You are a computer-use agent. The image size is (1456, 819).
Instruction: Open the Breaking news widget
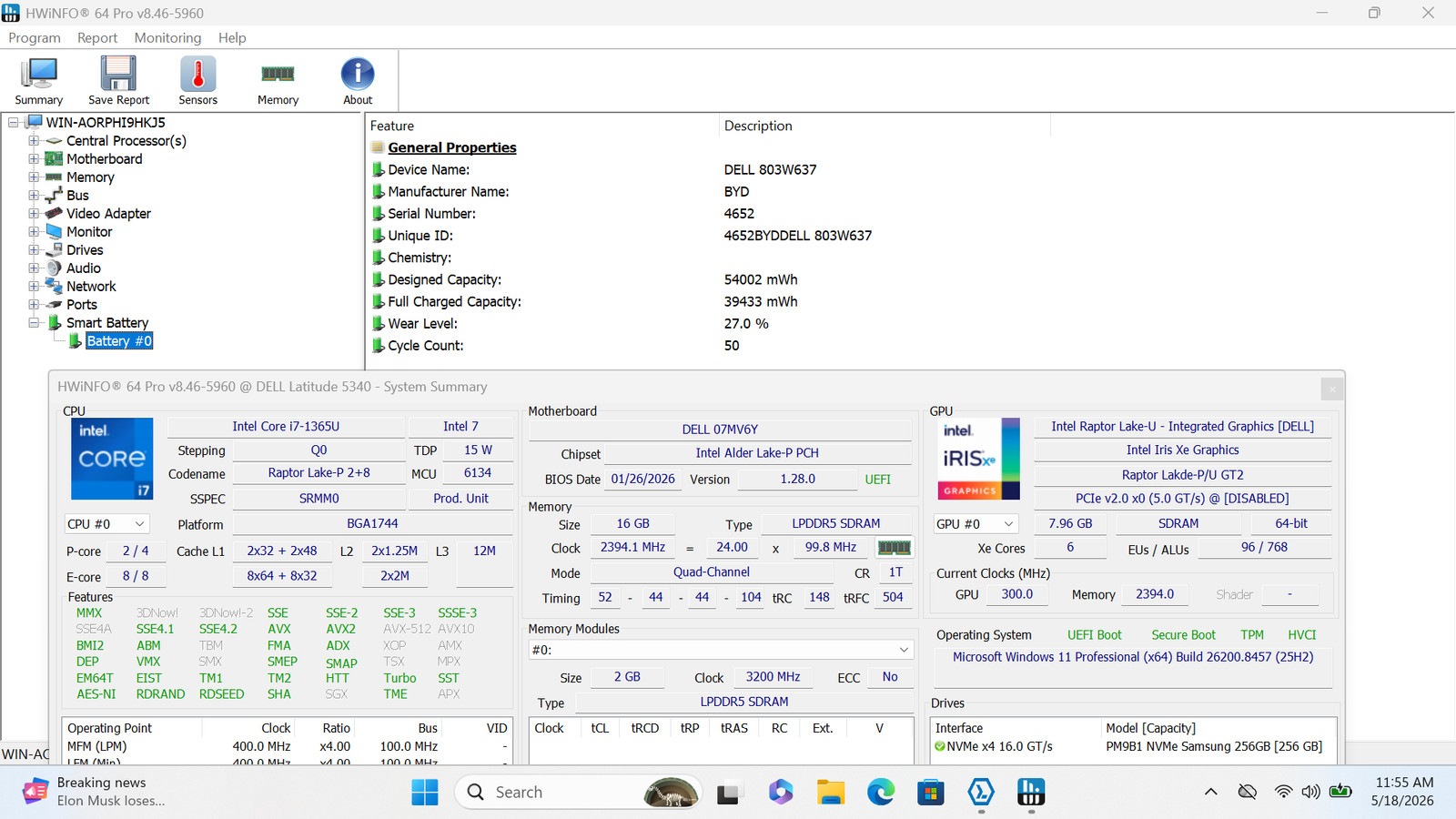[96, 792]
